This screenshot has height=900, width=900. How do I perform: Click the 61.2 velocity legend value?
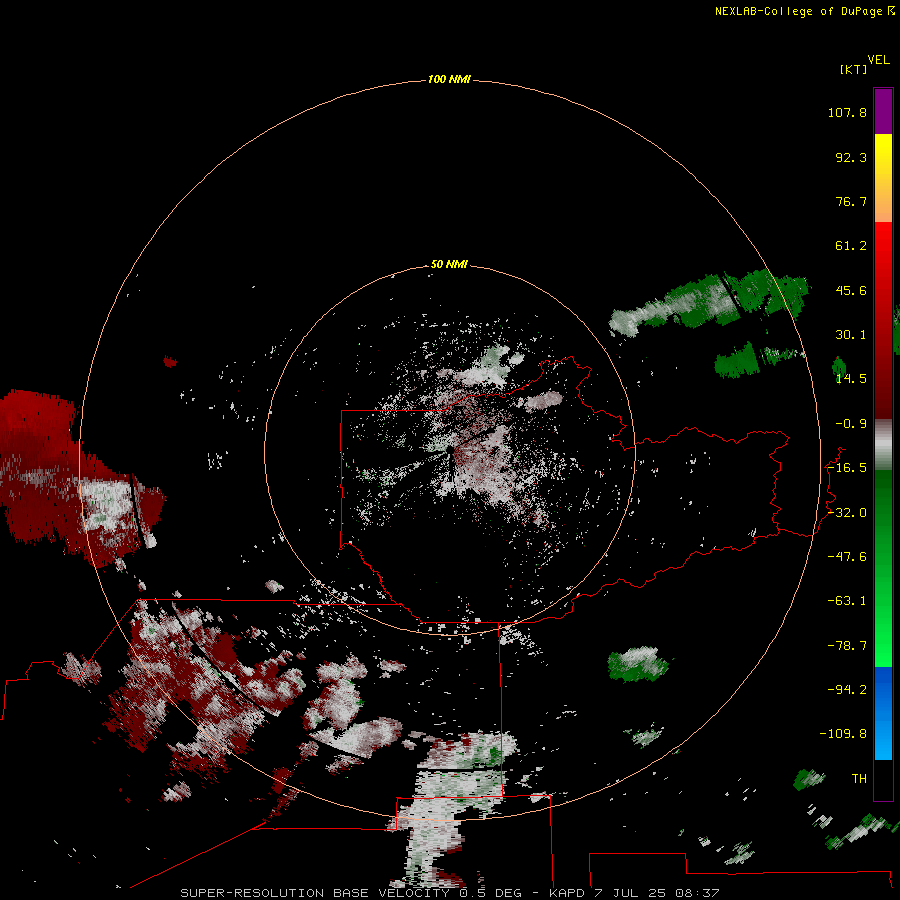click(x=851, y=246)
